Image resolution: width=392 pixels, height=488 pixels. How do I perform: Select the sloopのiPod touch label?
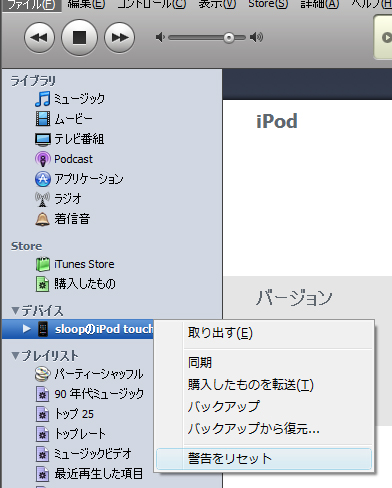(x=104, y=329)
